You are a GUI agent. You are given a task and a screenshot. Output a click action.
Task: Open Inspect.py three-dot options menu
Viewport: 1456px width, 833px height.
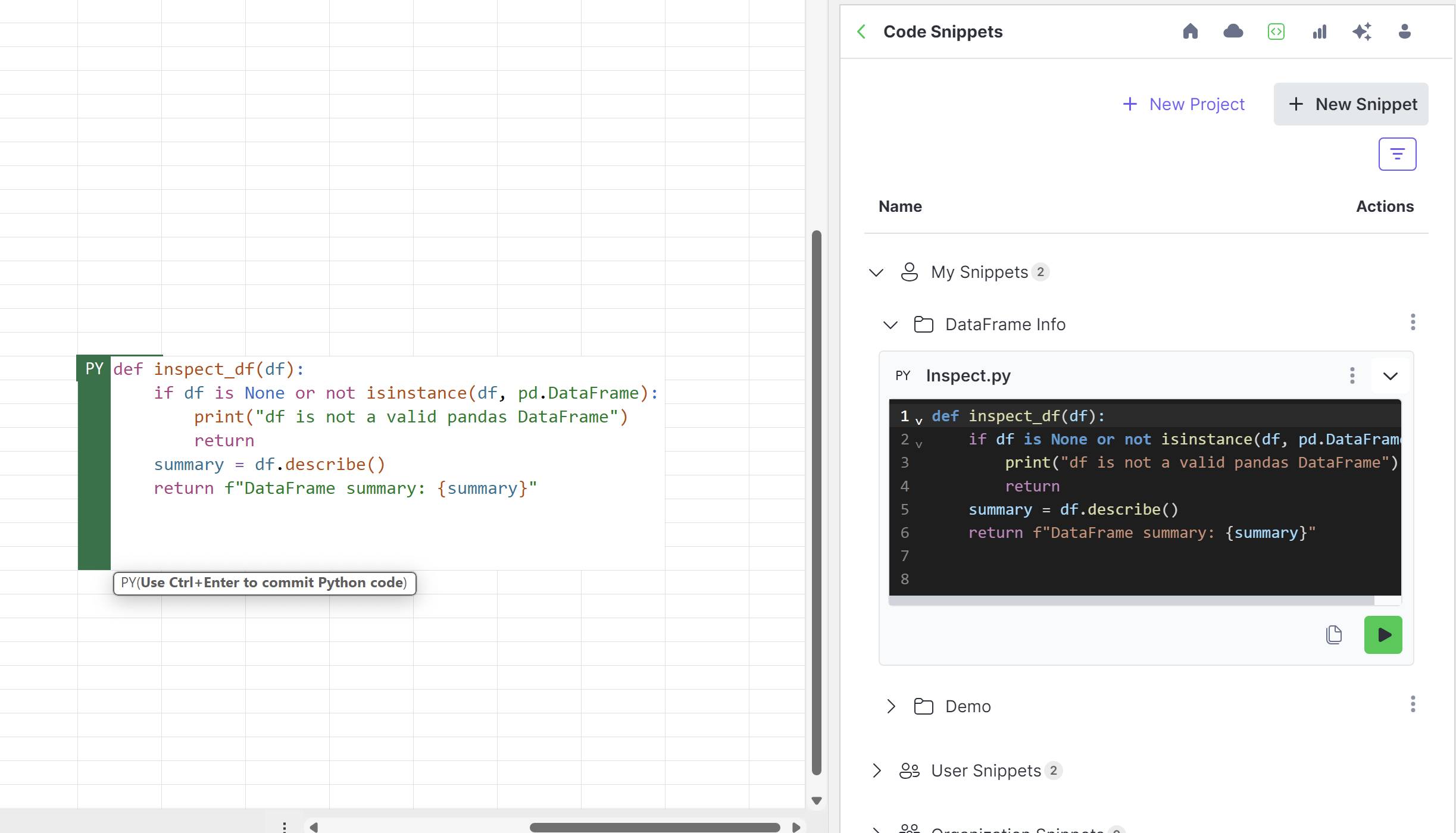pyautogui.click(x=1352, y=375)
